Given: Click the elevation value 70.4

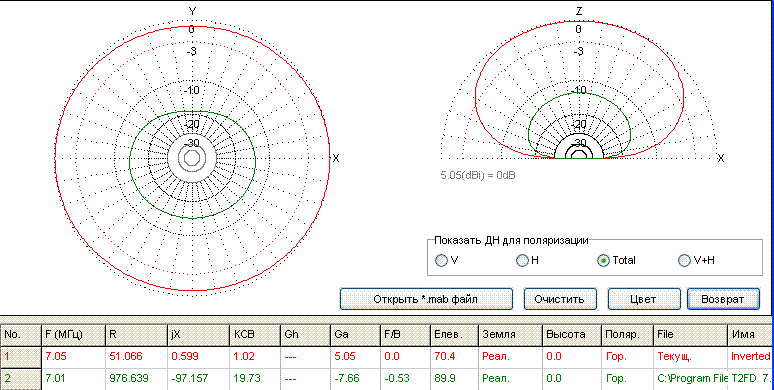Looking at the screenshot, I should [454, 356].
